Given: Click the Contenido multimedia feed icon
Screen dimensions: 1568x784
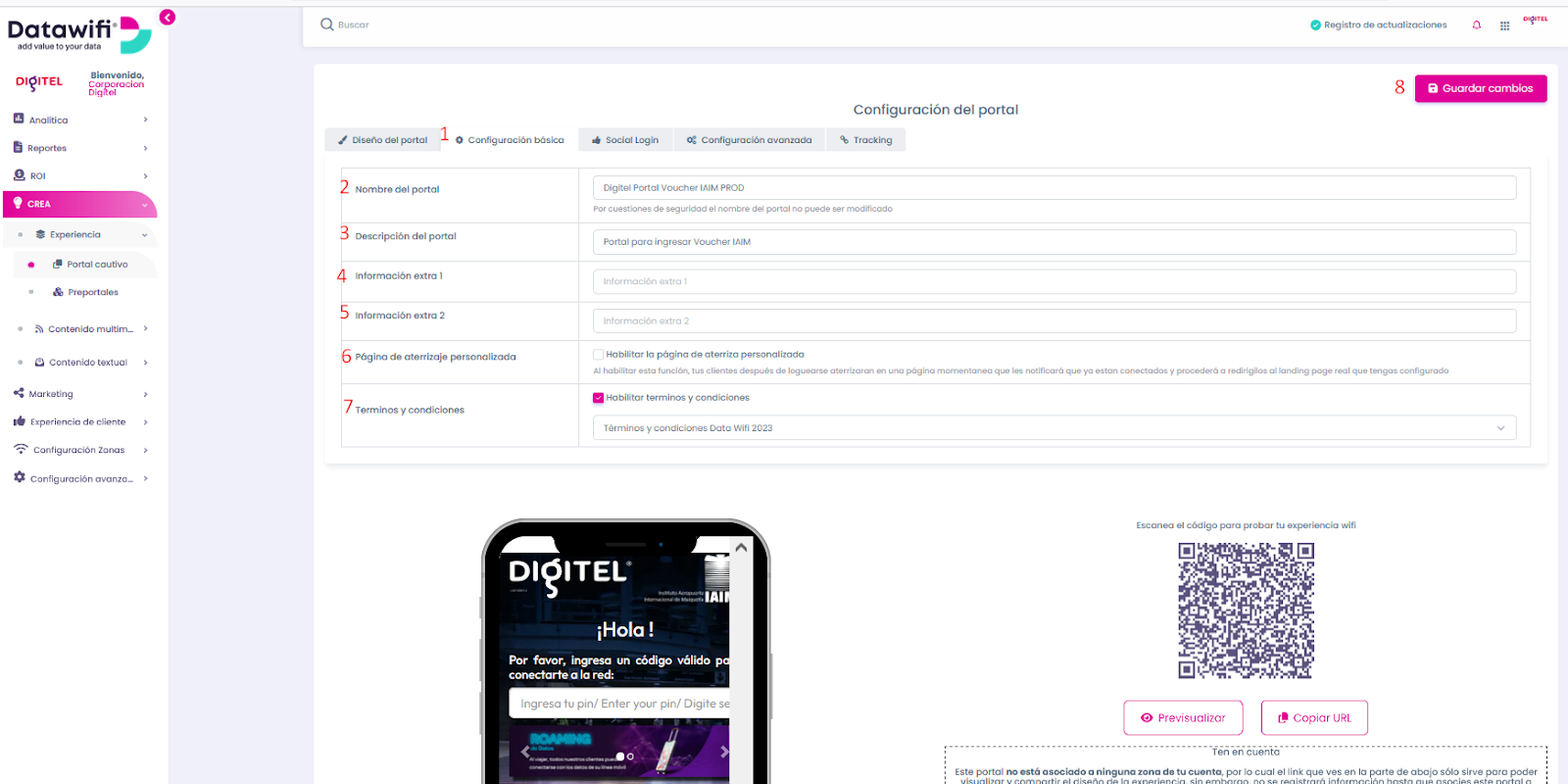Looking at the screenshot, I should 39,329.
